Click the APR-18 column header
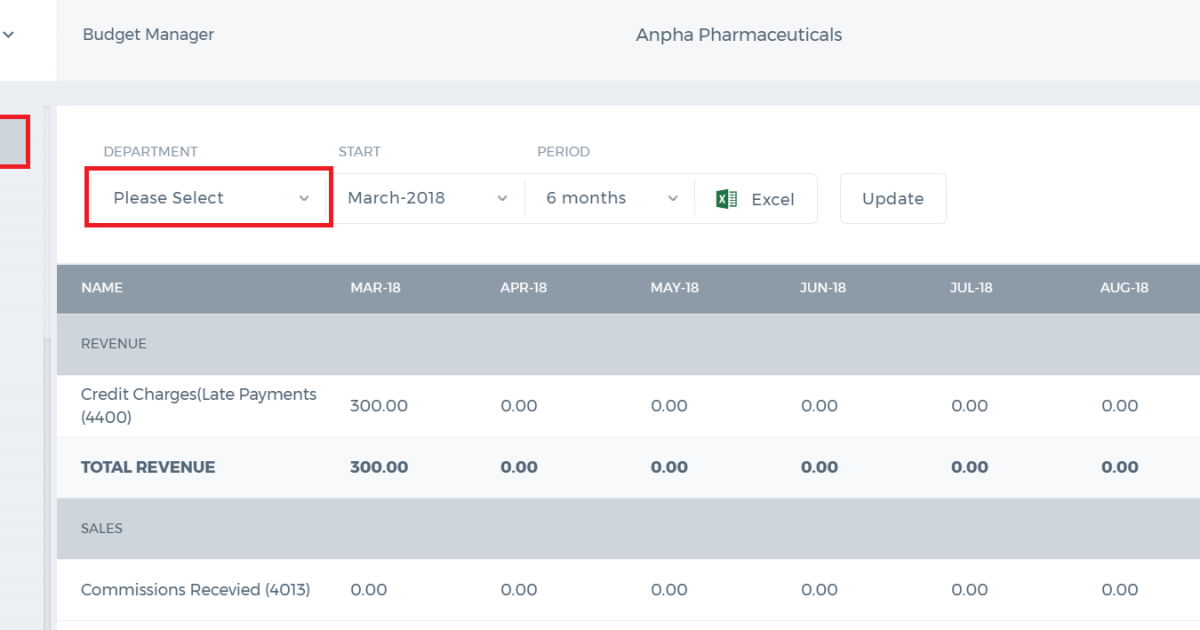1200x630 pixels. (x=523, y=288)
